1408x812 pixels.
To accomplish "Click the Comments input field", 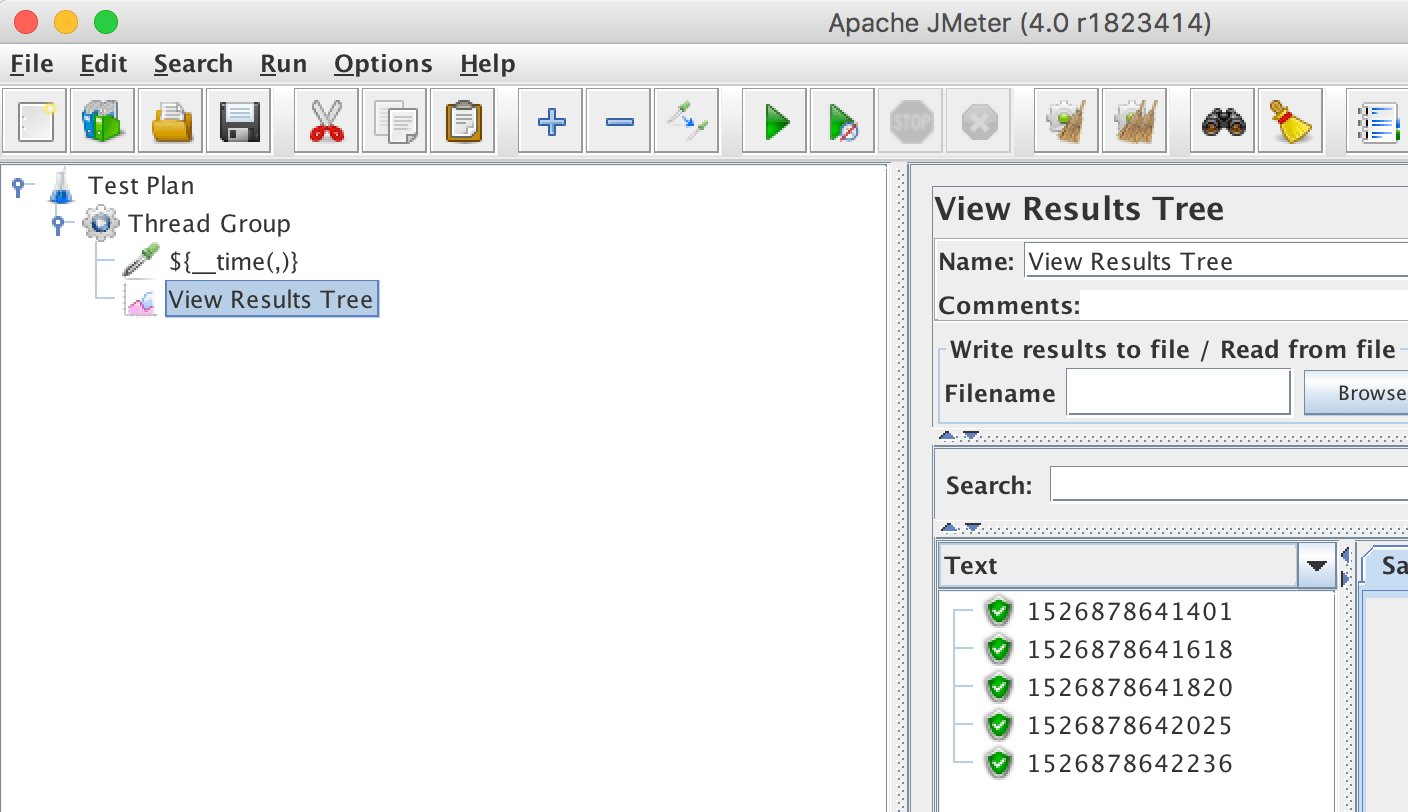I will (x=1245, y=305).
